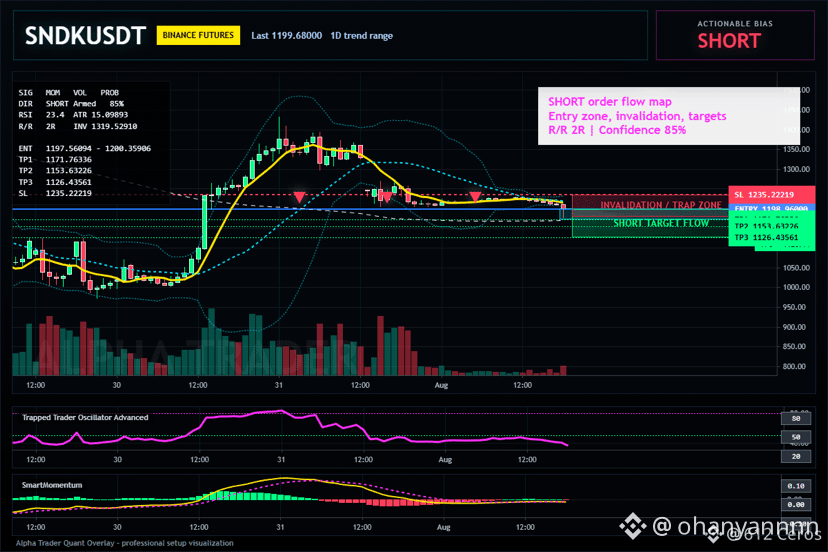Click the blue ENTRY price tag
Viewport: 828px width, 552px height.
[x=771, y=209]
